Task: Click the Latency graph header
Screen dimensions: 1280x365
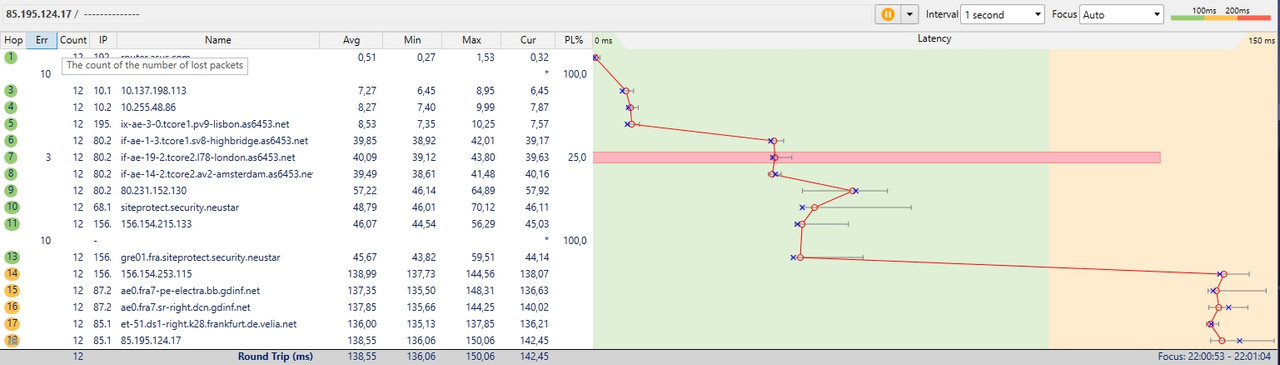Action: (934, 39)
